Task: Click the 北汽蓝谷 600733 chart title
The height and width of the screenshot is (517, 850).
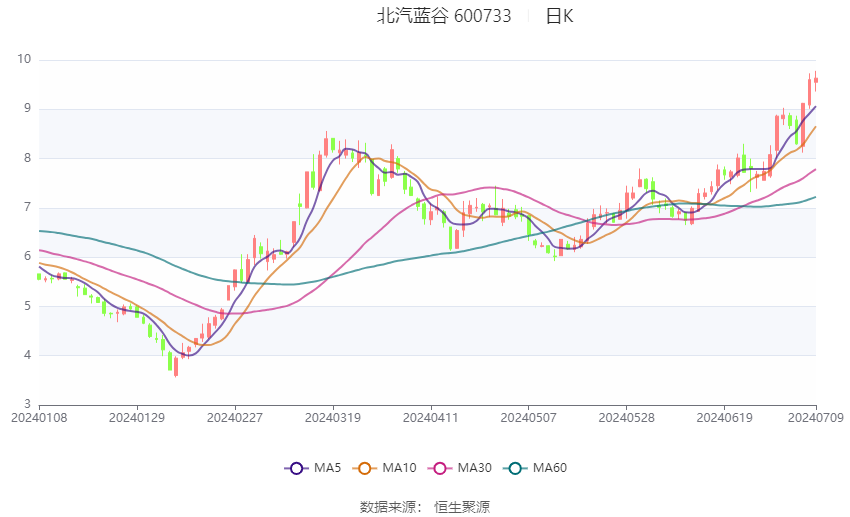Action: [x=444, y=16]
